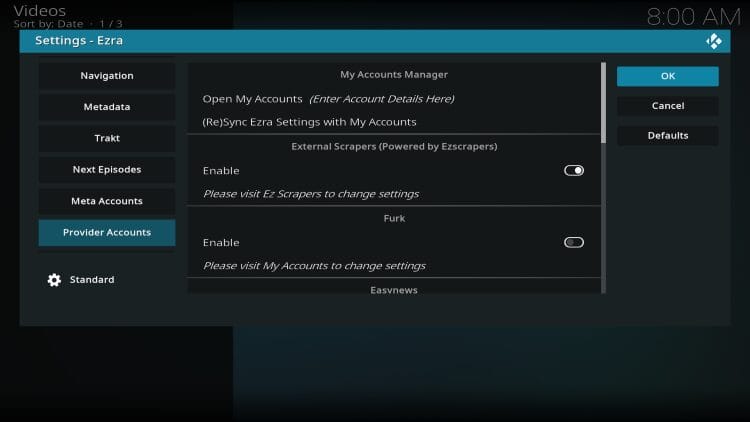Click the 'Easynews' section heading
Image resolution: width=750 pixels, height=422 pixels.
pos(394,289)
